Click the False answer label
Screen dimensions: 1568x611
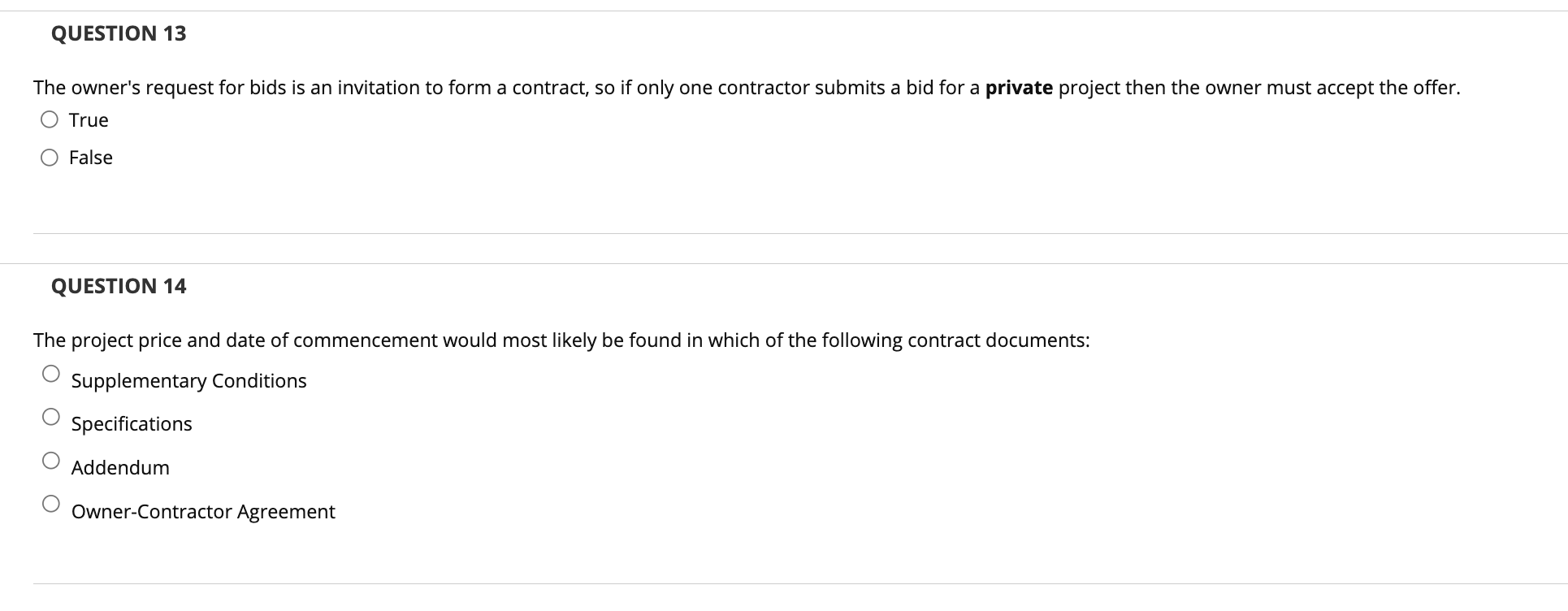click(90, 157)
